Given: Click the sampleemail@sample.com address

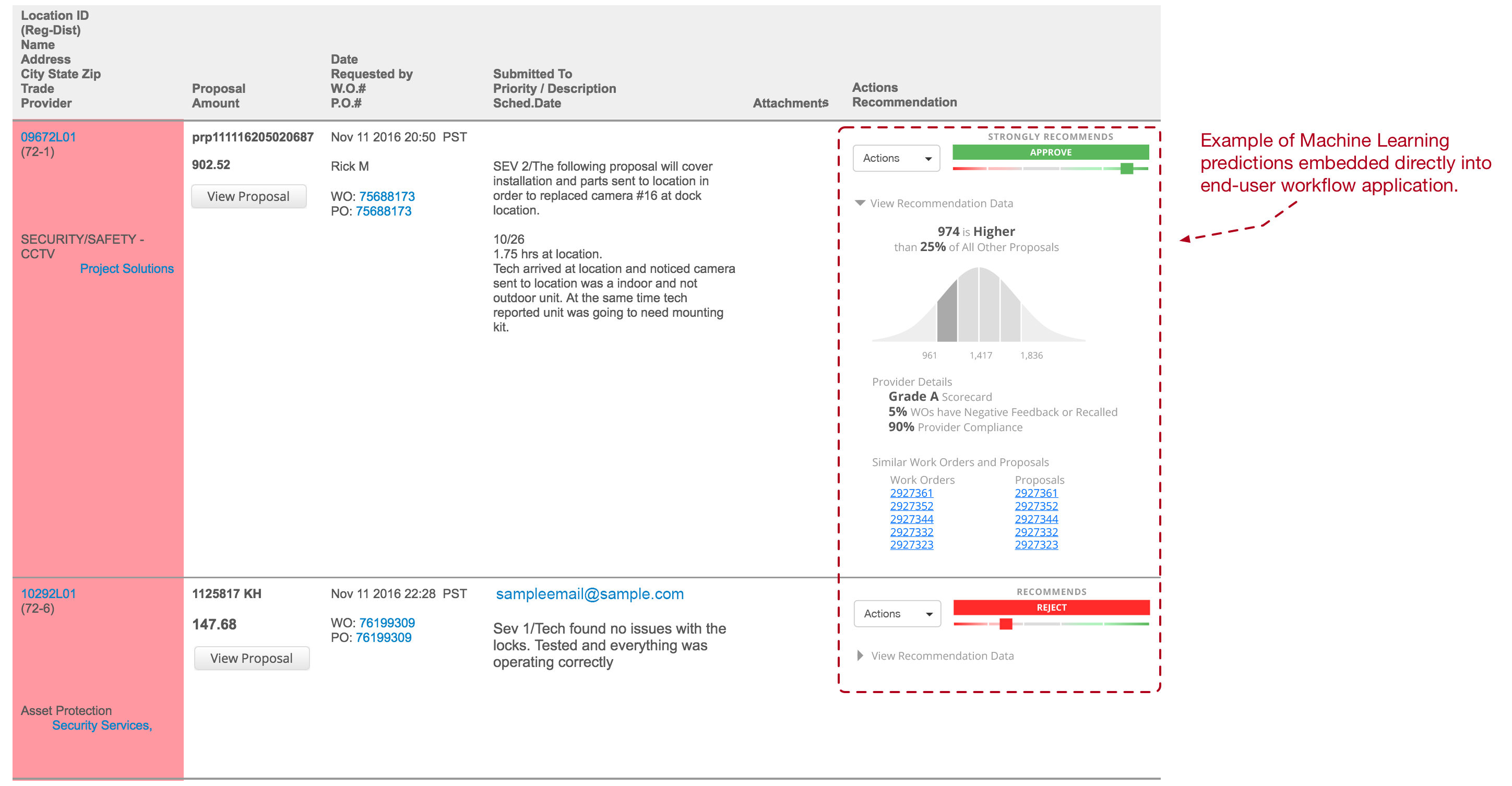Looking at the screenshot, I should [589, 593].
